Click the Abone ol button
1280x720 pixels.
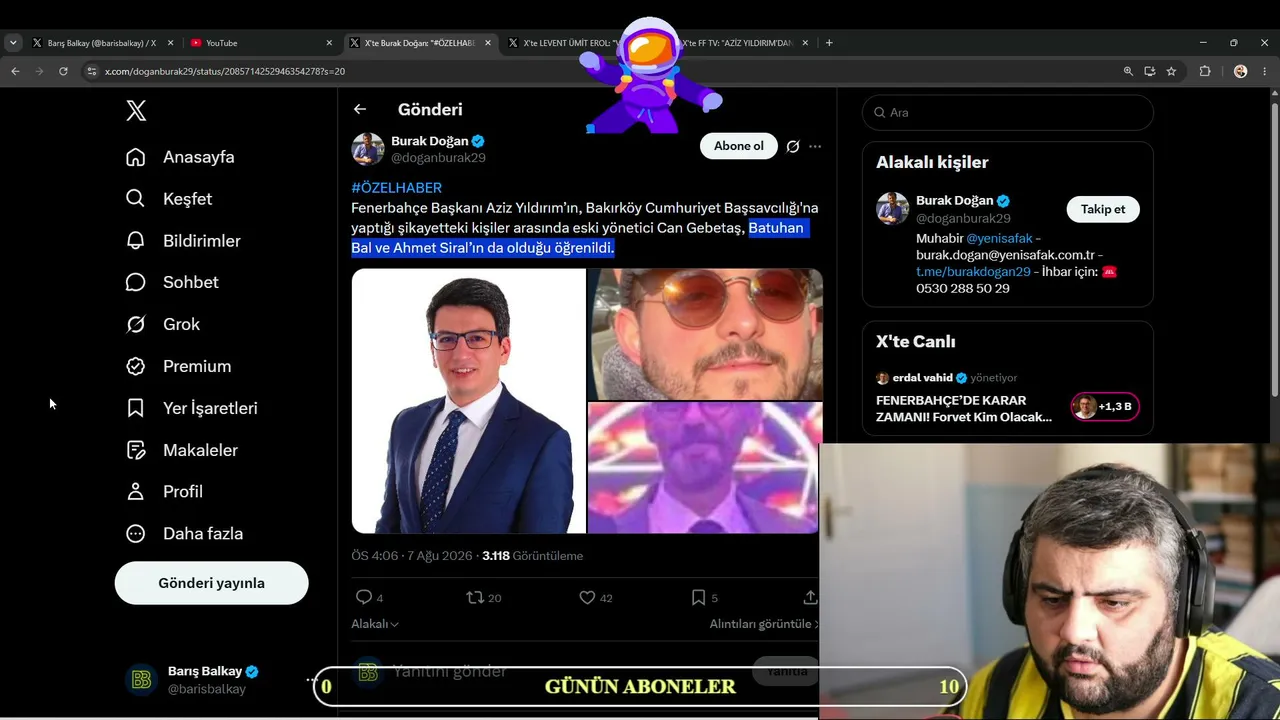click(x=739, y=146)
